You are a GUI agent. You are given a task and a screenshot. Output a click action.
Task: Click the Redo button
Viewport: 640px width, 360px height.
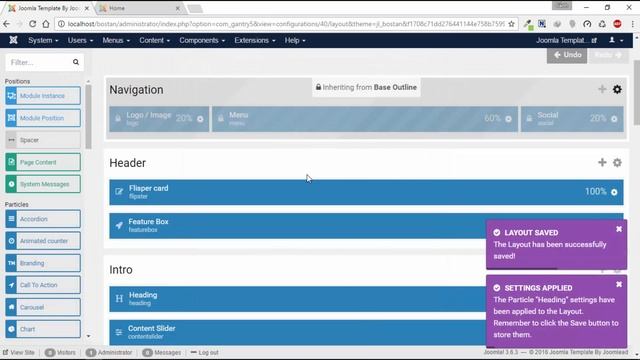608,55
